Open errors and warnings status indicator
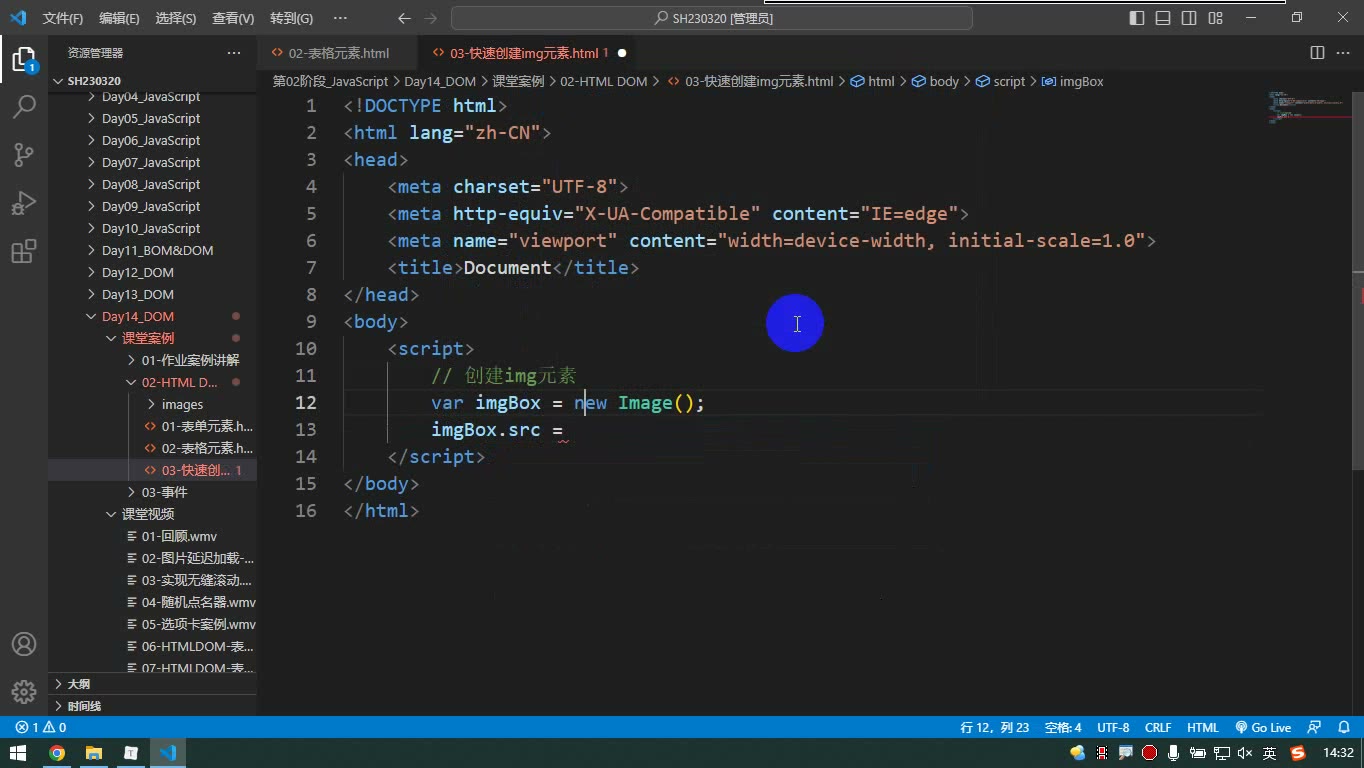 tap(41, 728)
